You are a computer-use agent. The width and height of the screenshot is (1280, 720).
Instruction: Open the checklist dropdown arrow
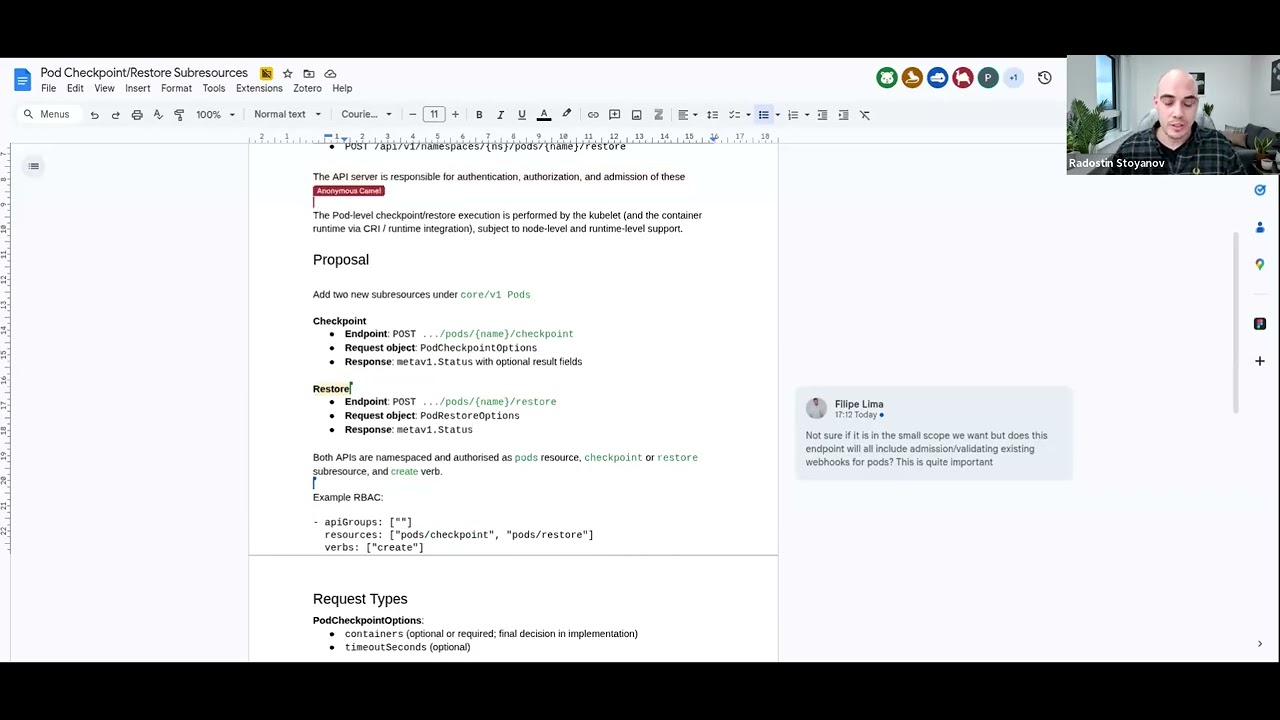coord(748,115)
